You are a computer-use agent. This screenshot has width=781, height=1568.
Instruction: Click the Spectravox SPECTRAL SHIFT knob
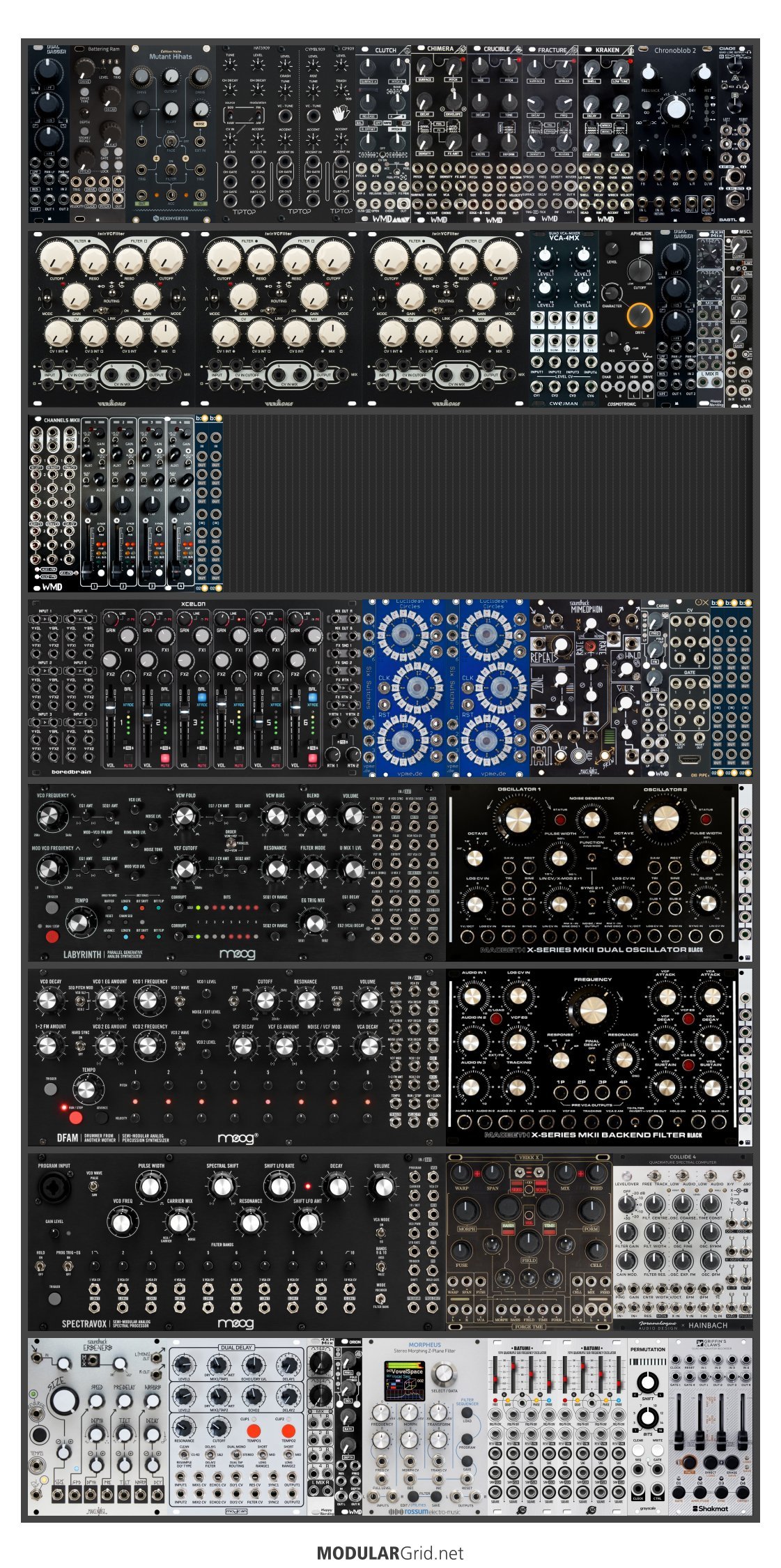click(222, 1185)
